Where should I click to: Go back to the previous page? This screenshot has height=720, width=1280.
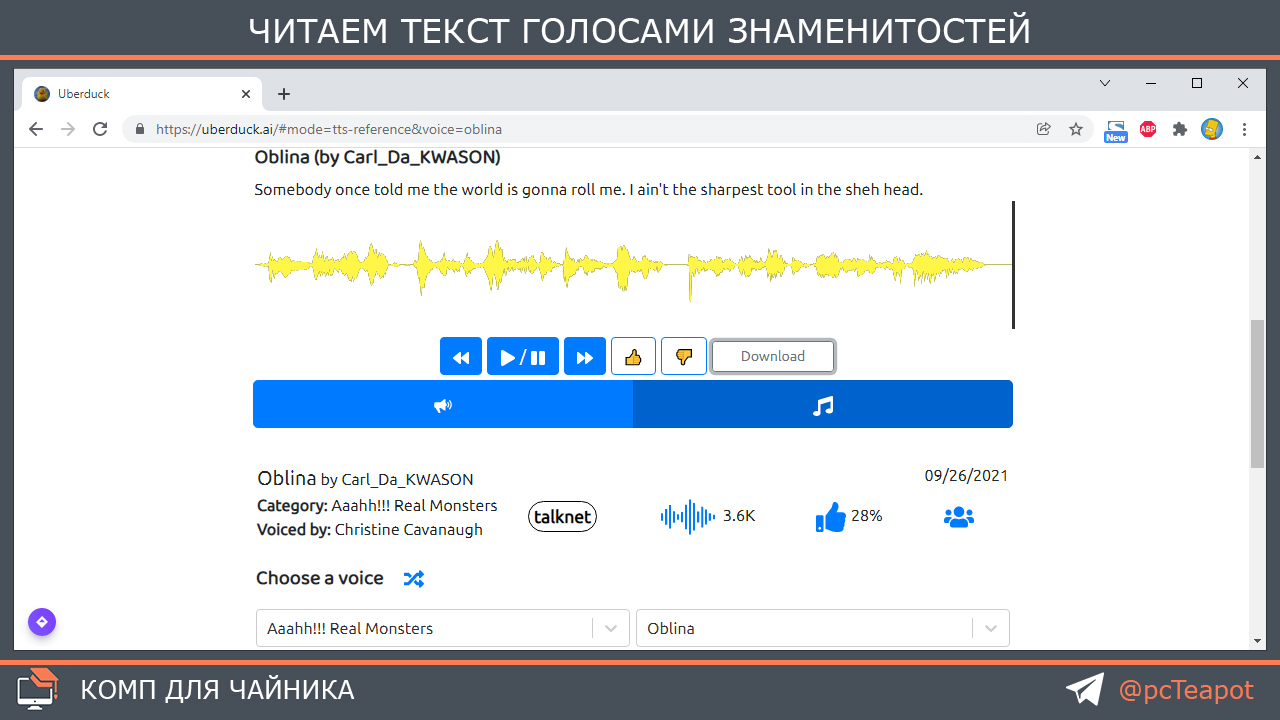coord(36,129)
